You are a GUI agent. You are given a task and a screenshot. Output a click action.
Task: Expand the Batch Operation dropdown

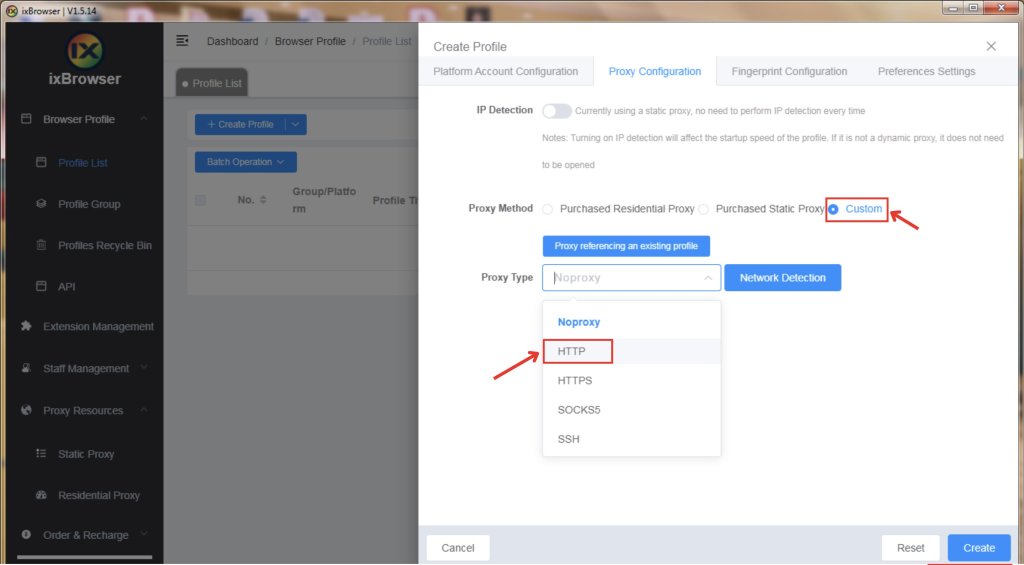tap(245, 162)
